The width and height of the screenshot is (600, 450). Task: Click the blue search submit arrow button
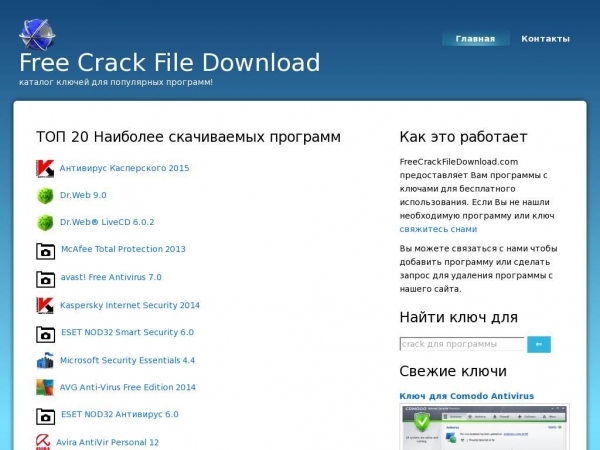pos(539,344)
